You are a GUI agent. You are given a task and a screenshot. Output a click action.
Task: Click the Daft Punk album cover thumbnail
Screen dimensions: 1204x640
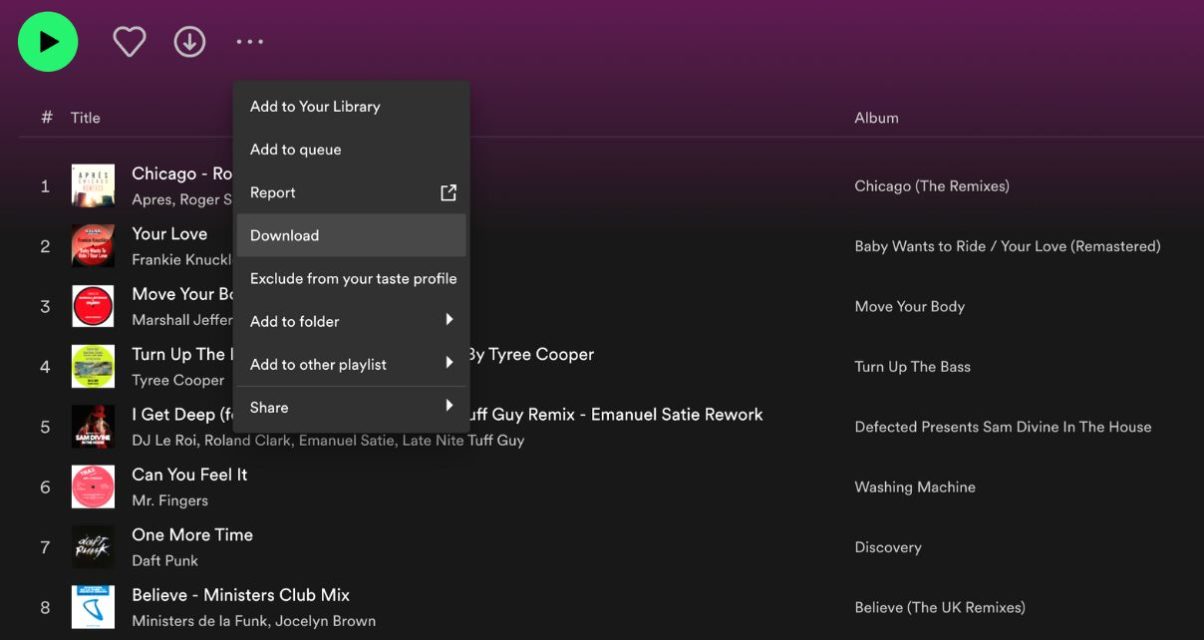pyautogui.click(x=93, y=547)
